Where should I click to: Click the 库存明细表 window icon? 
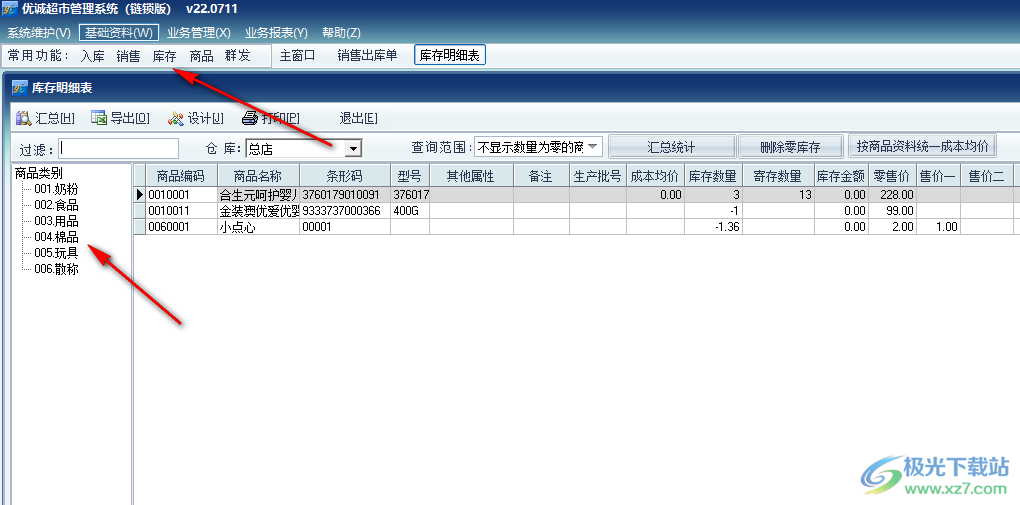pyautogui.click(x=20, y=88)
